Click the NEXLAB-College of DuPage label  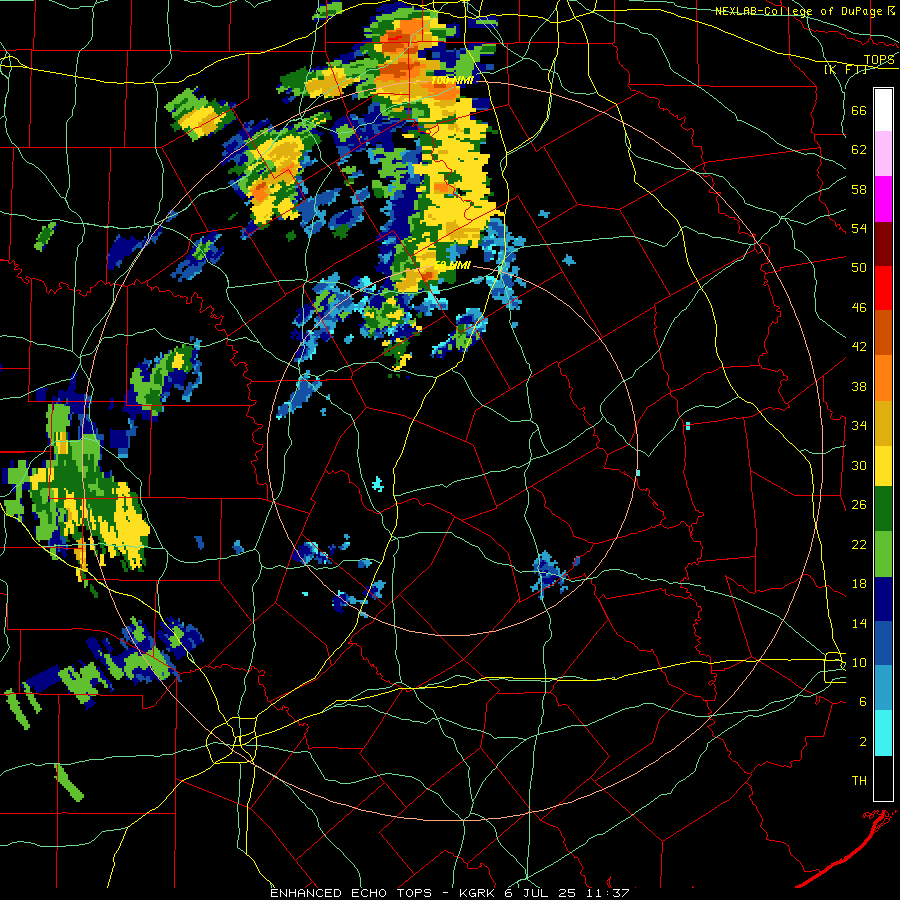[799, 11]
